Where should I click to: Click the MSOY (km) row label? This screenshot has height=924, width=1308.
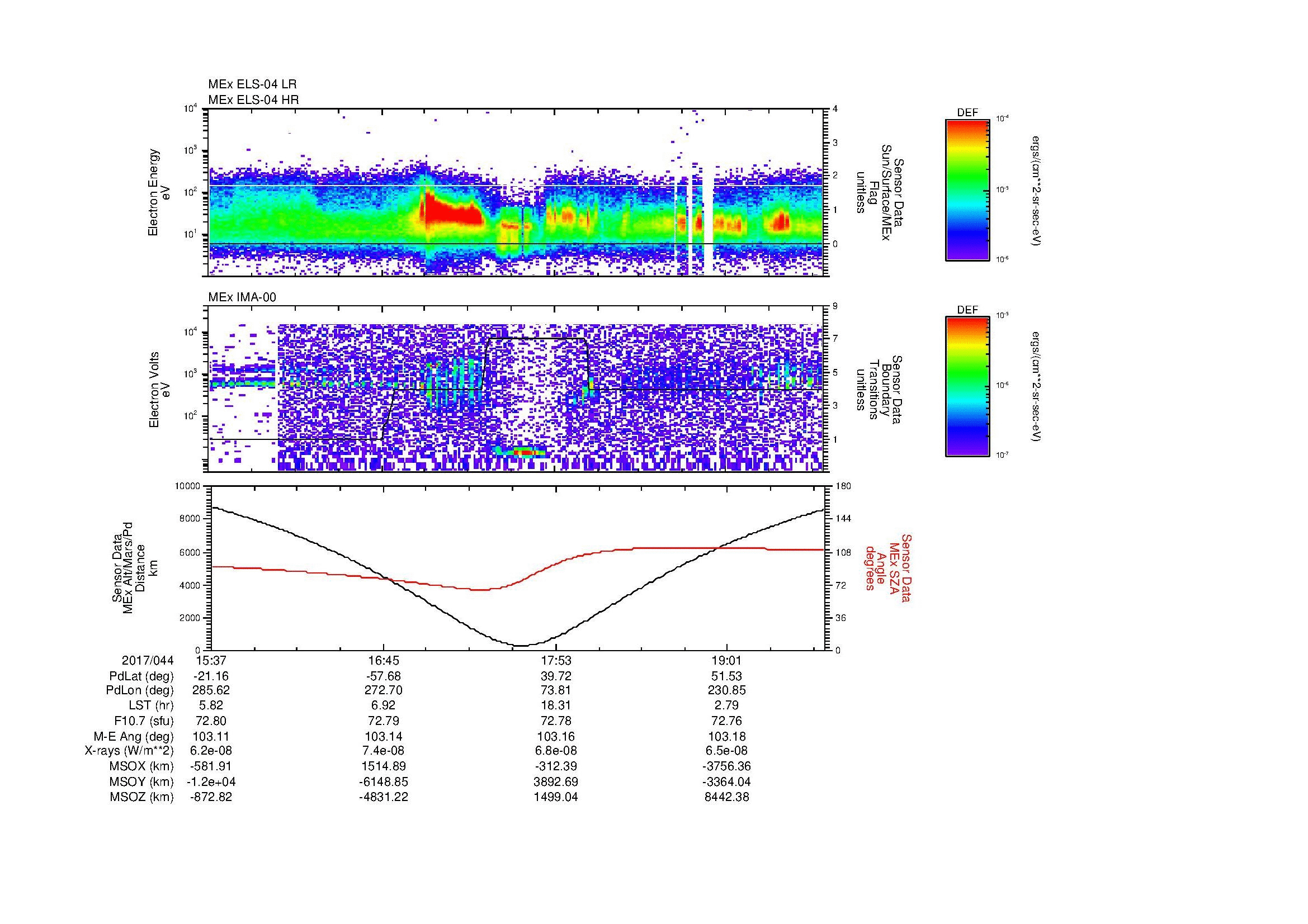click(x=141, y=781)
